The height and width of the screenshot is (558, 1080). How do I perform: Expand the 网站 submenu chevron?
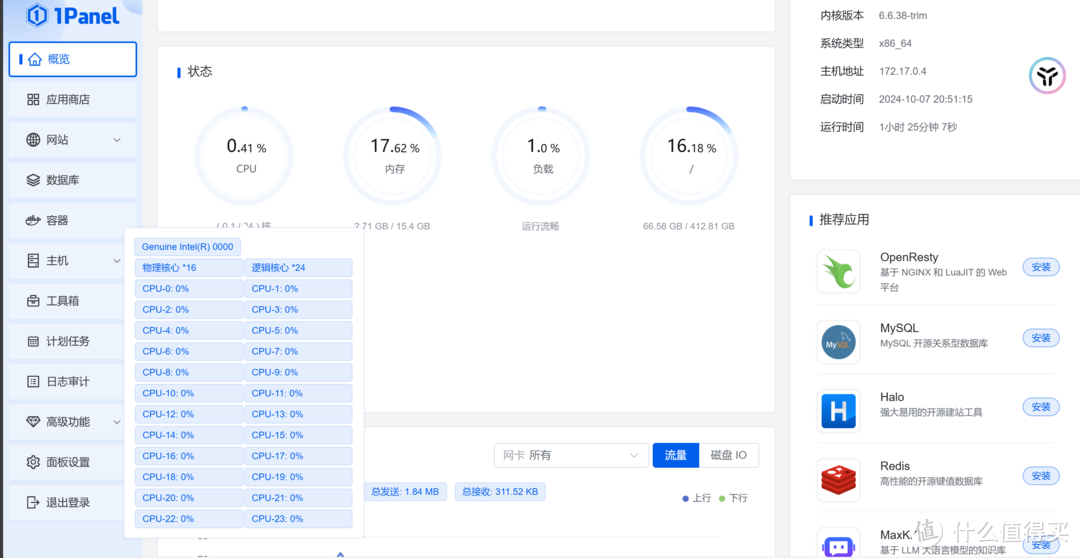117,140
